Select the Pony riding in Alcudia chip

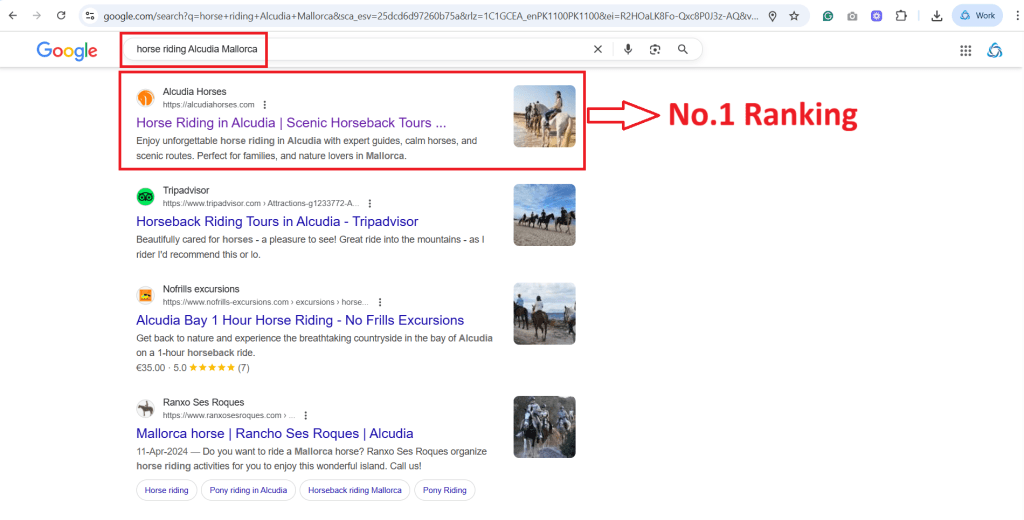tap(249, 490)
